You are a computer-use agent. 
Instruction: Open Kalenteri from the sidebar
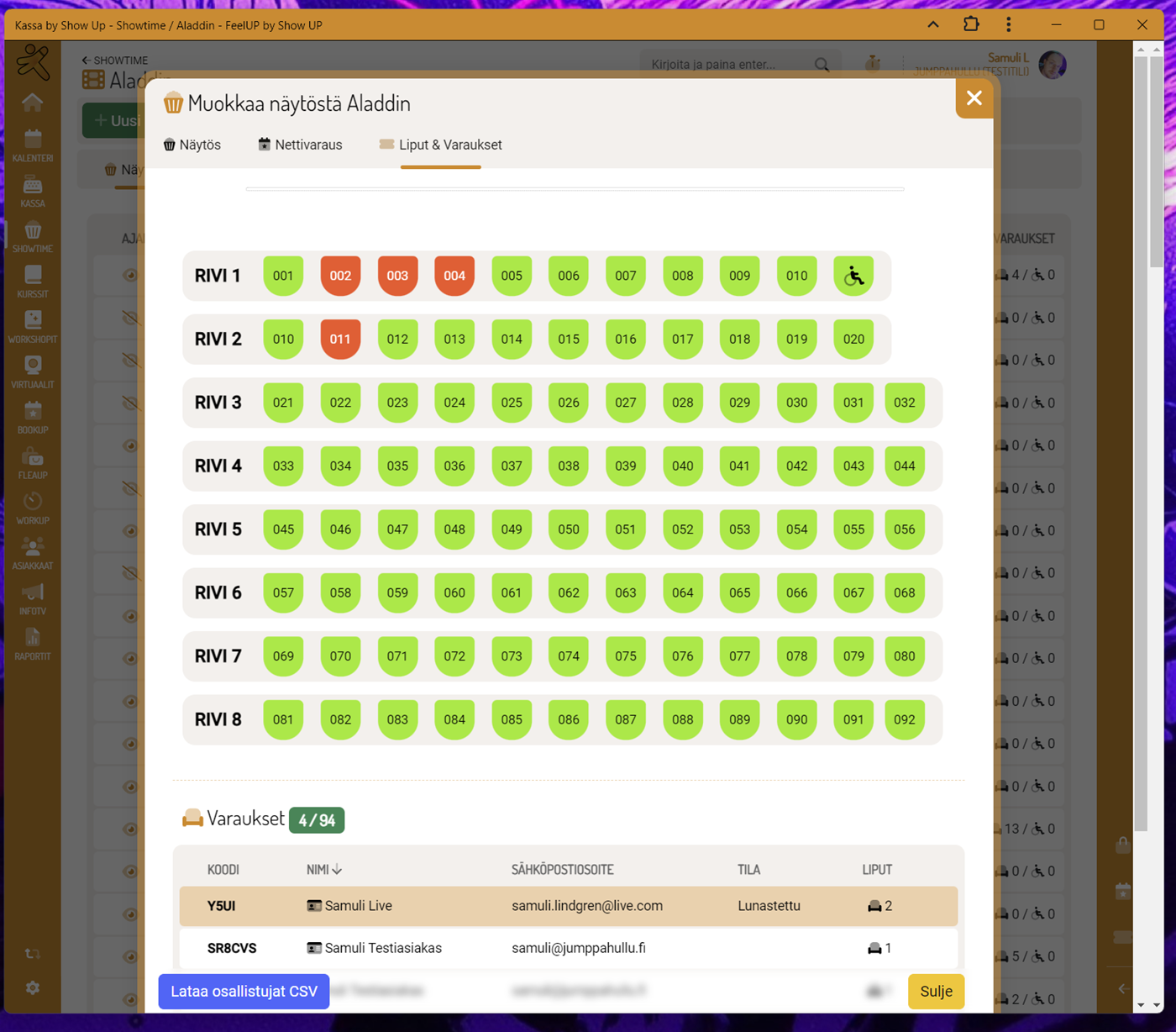(x=33, y=145)
